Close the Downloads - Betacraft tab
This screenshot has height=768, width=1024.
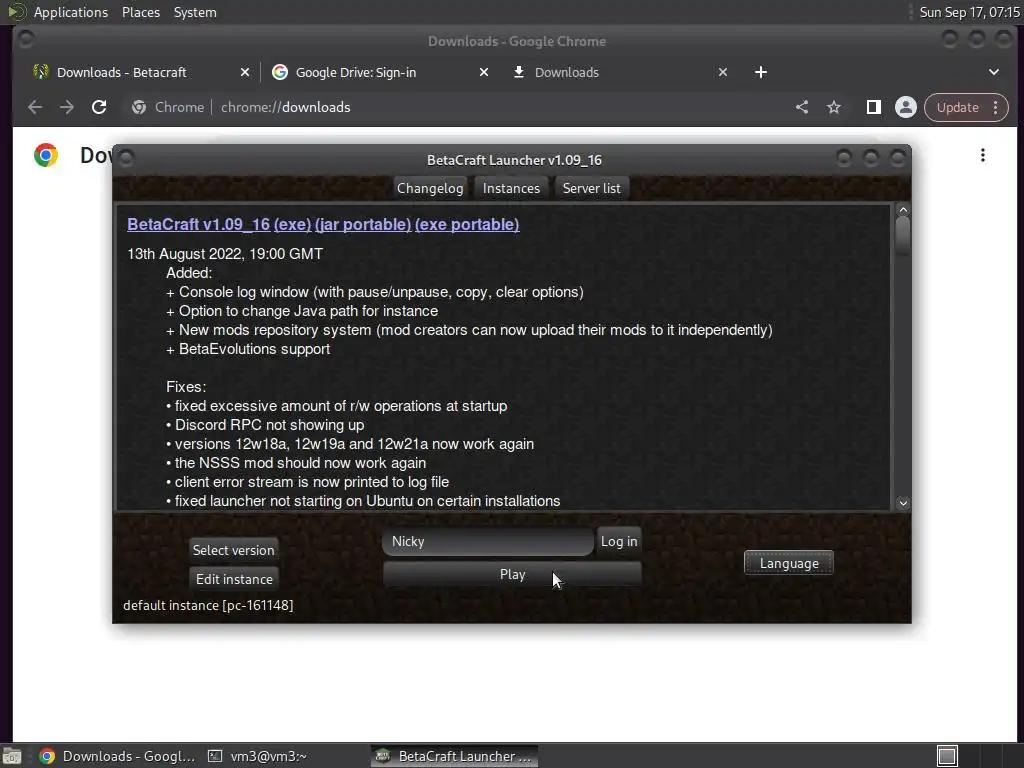click(x=245, y=72)
